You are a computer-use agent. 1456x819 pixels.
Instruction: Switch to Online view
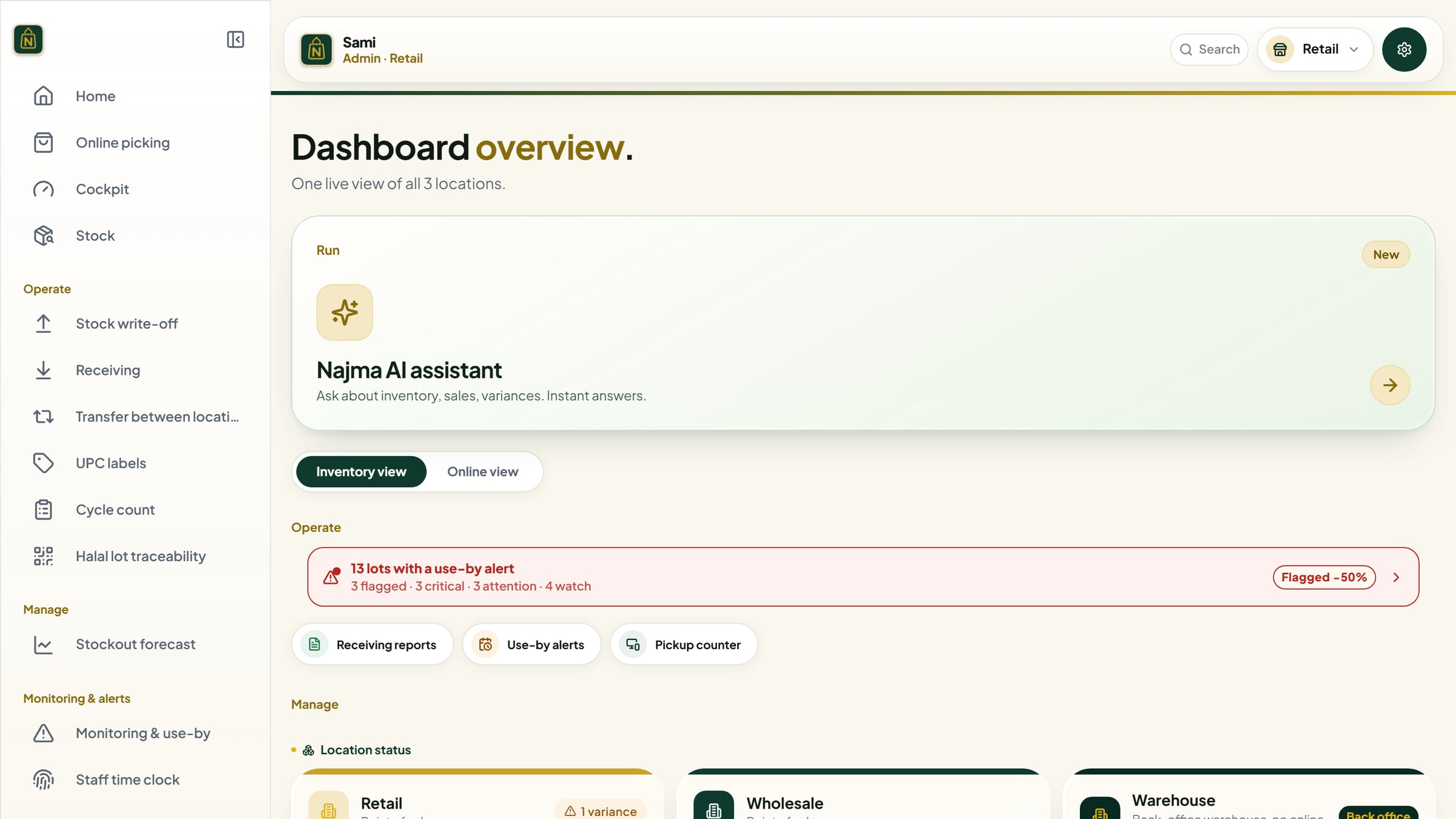pyautogui.click(x=483, y=471)
